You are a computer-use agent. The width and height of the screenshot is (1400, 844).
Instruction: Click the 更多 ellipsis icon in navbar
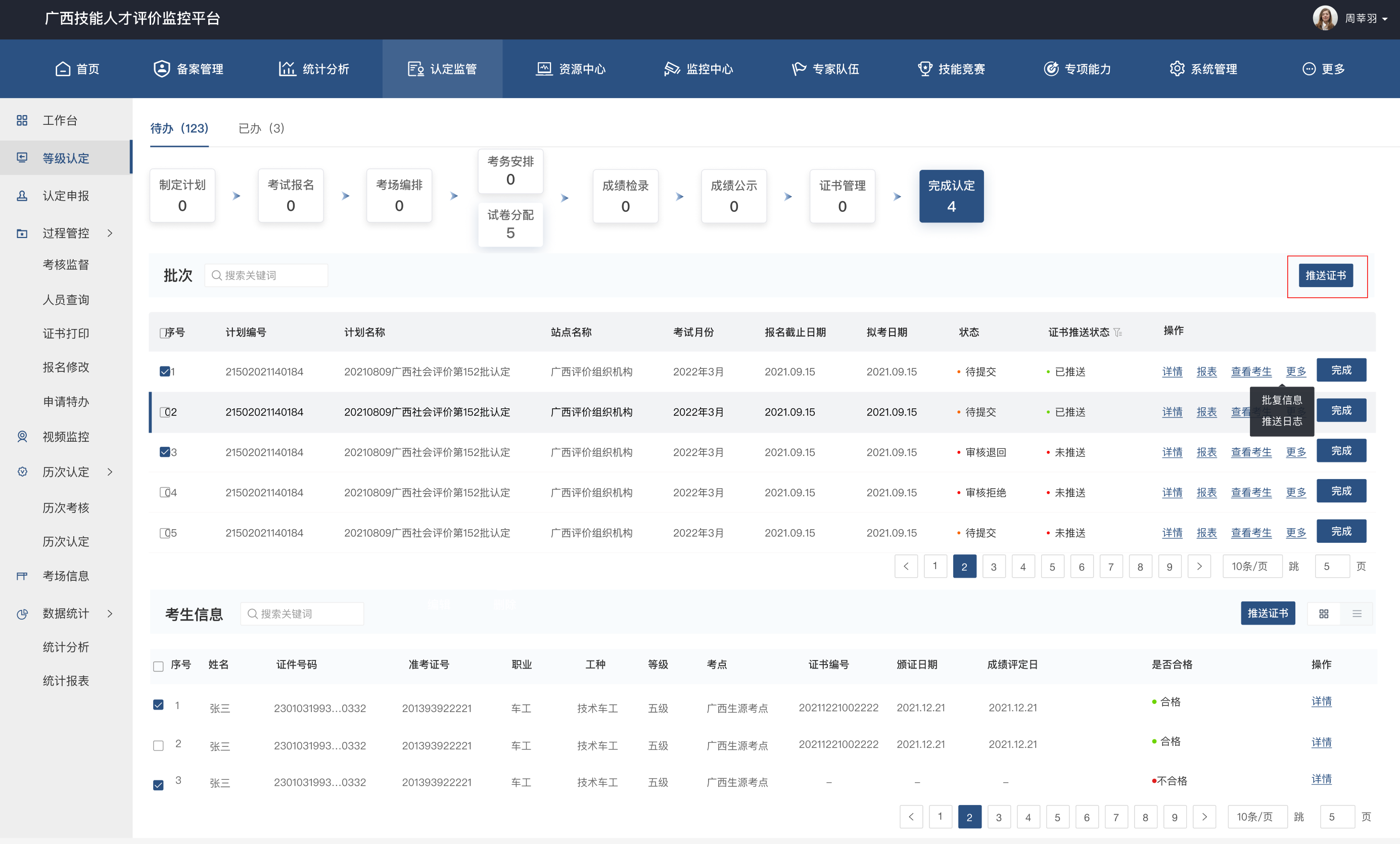point(1309,69)
